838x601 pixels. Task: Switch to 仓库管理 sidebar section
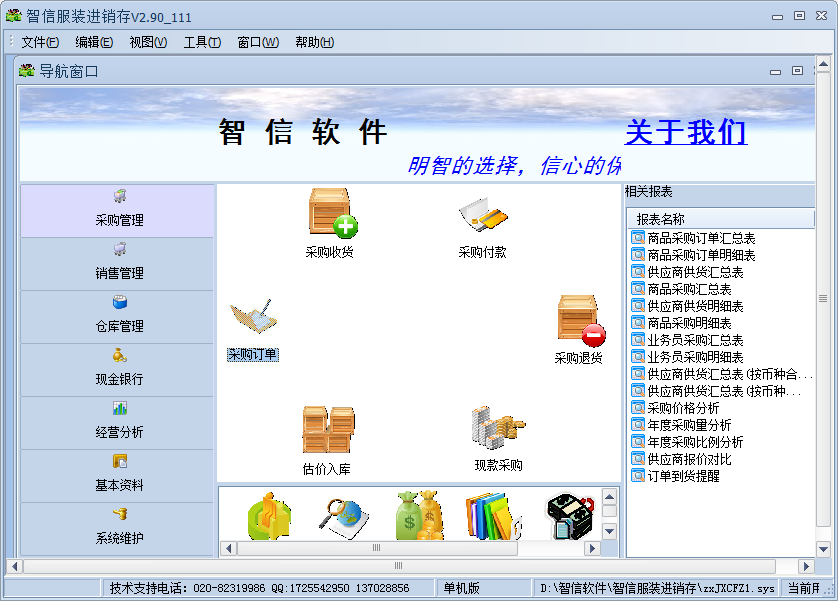[x=118, y=316]
